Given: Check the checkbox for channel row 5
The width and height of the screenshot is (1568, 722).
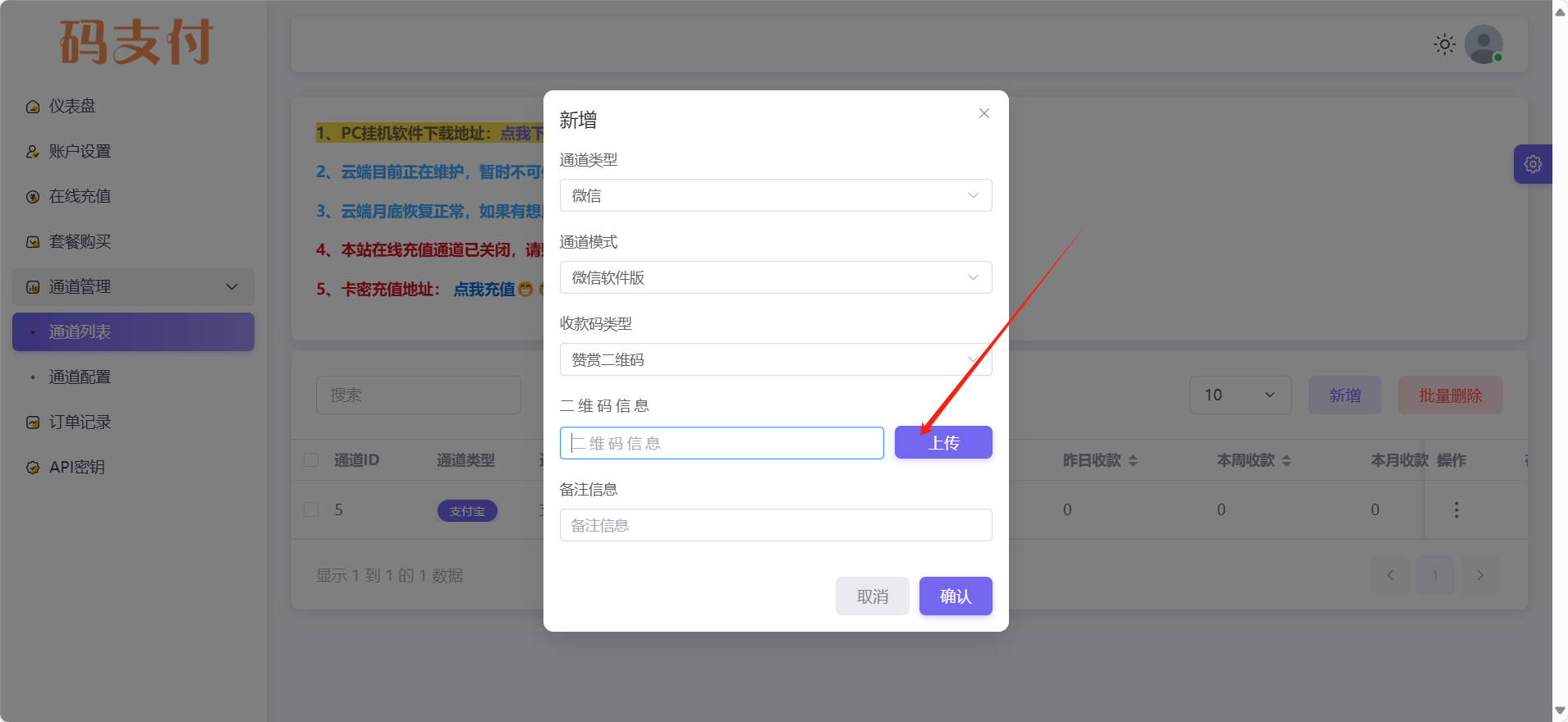Looking at the screenshot, I should 311,510.
